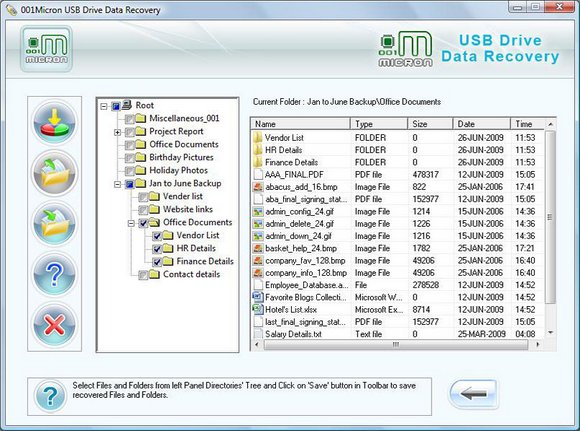Click the Hotel's List.xlsx Excel file icon
Viewport: 580px width, 431px height.
tap(257, 309)
